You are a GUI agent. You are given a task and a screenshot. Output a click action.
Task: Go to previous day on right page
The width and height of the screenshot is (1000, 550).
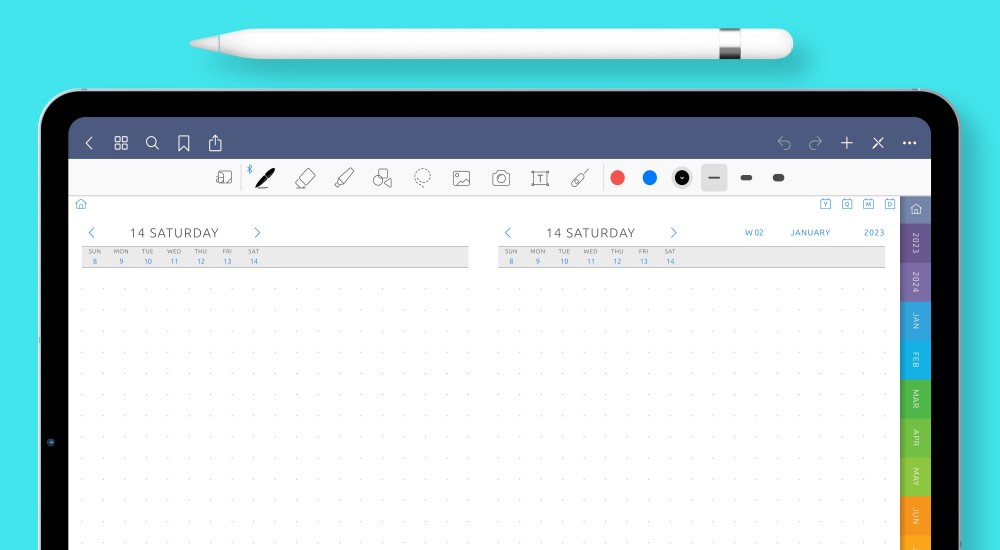(508, 233)
